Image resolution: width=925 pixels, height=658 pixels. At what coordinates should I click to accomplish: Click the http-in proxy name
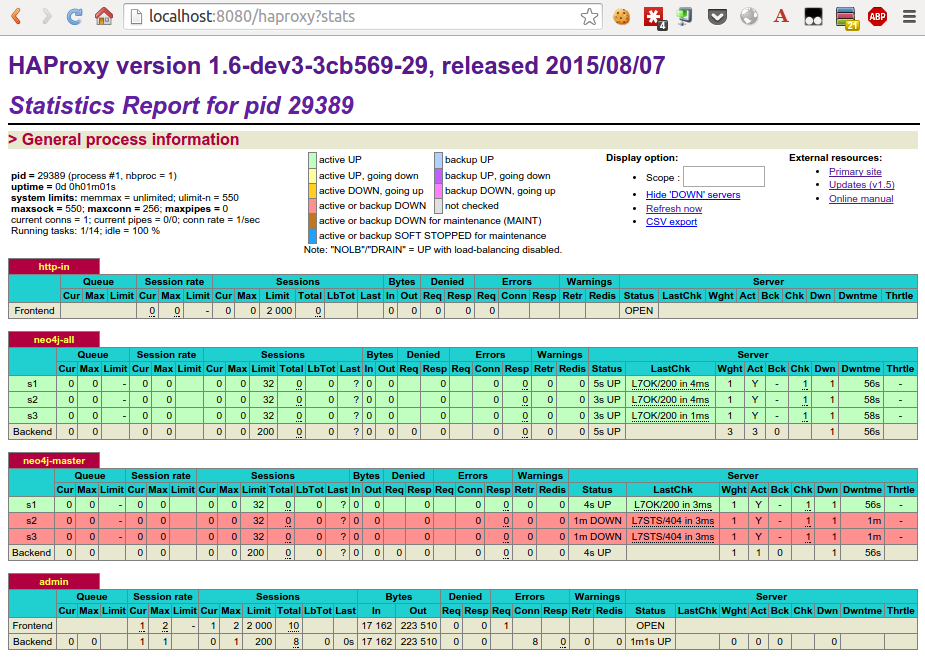point(54,267)
